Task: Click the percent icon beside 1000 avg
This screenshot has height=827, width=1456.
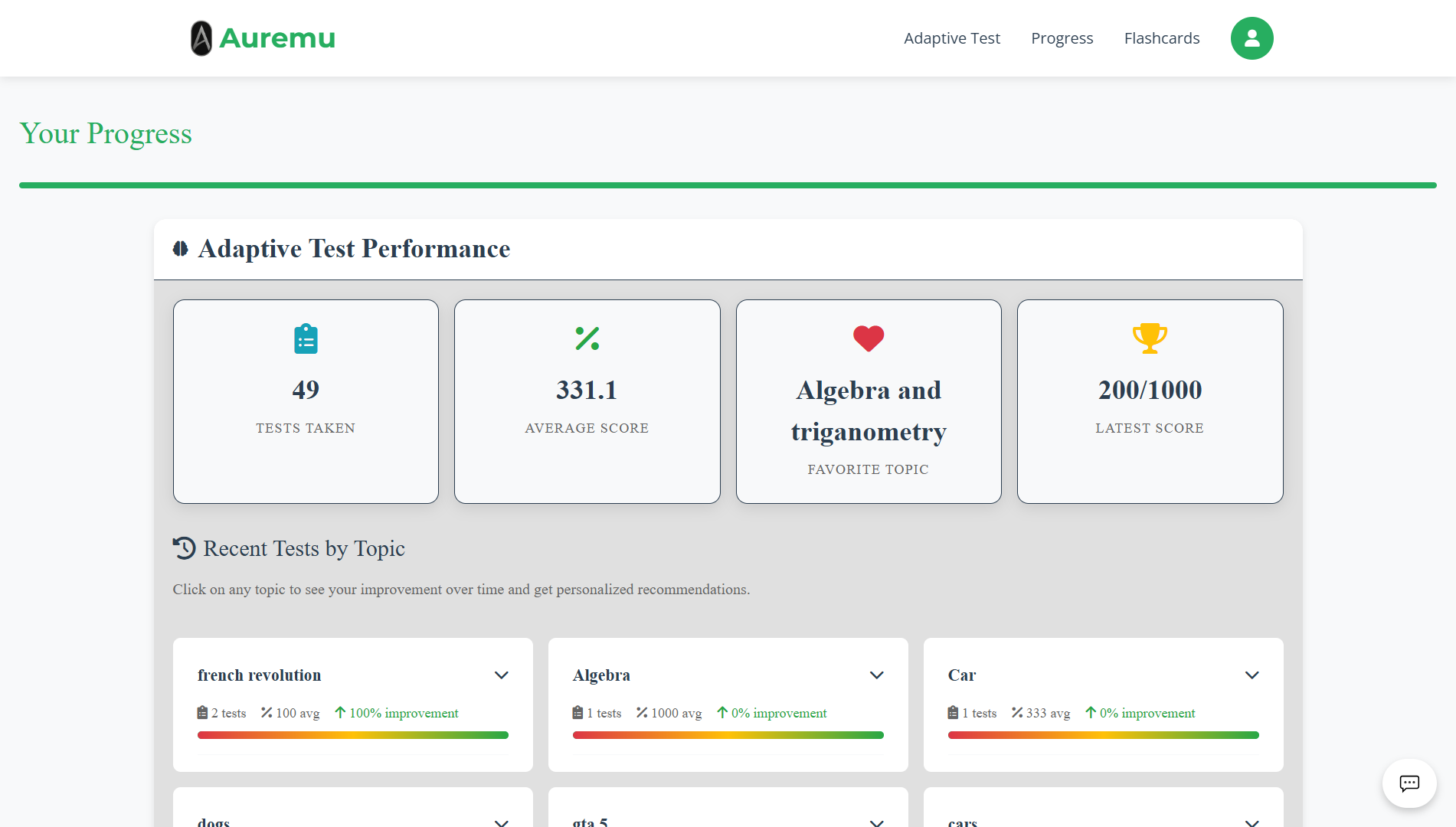Action: pyautogui.click(x=642, y=713)
